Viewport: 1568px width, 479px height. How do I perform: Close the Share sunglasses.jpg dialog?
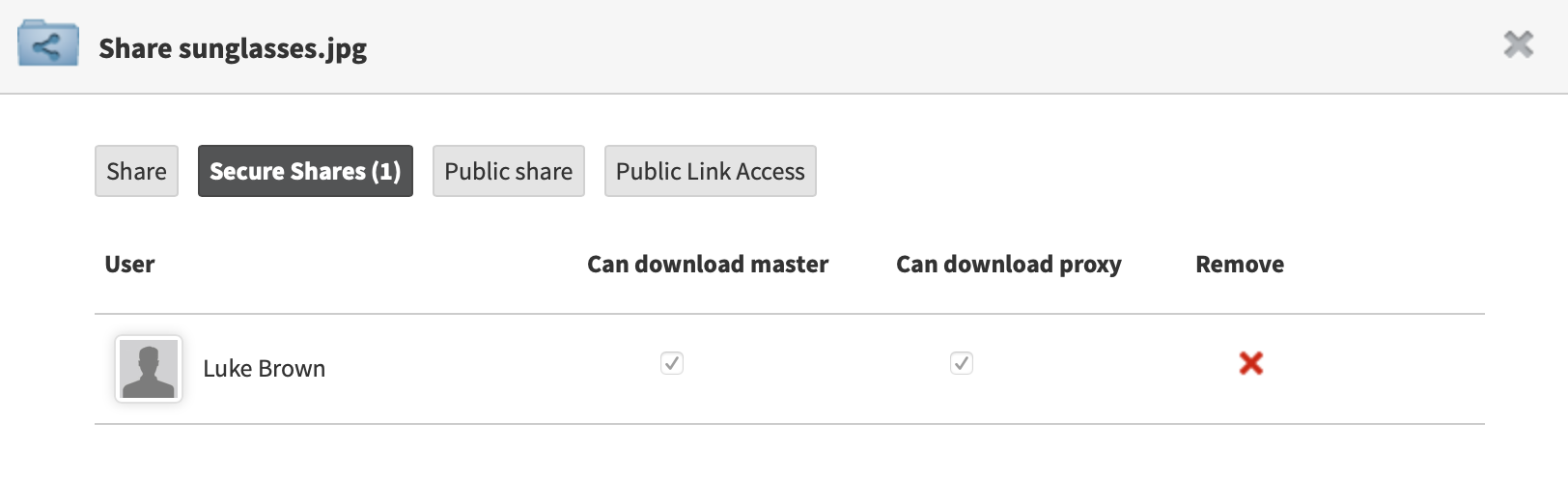pyautogui.click(x=1519, y=43)
